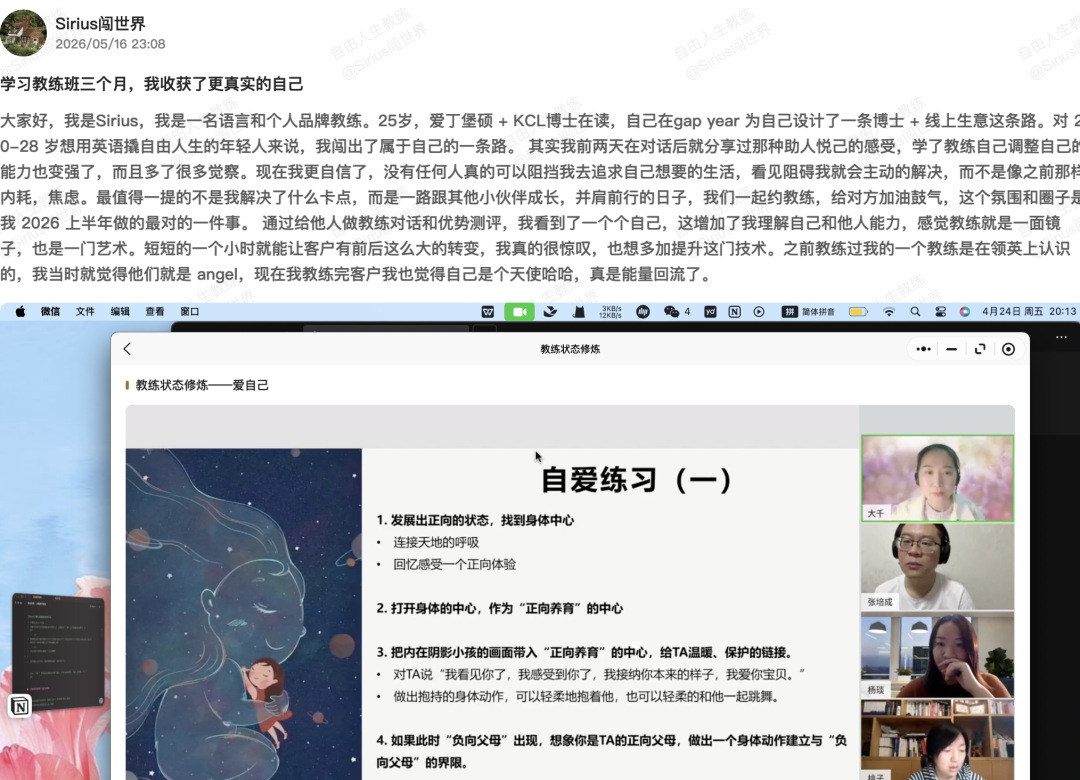Open the 微信 application menu
Viewport: 1080px width, 780px height.
[x=50, y=311]
